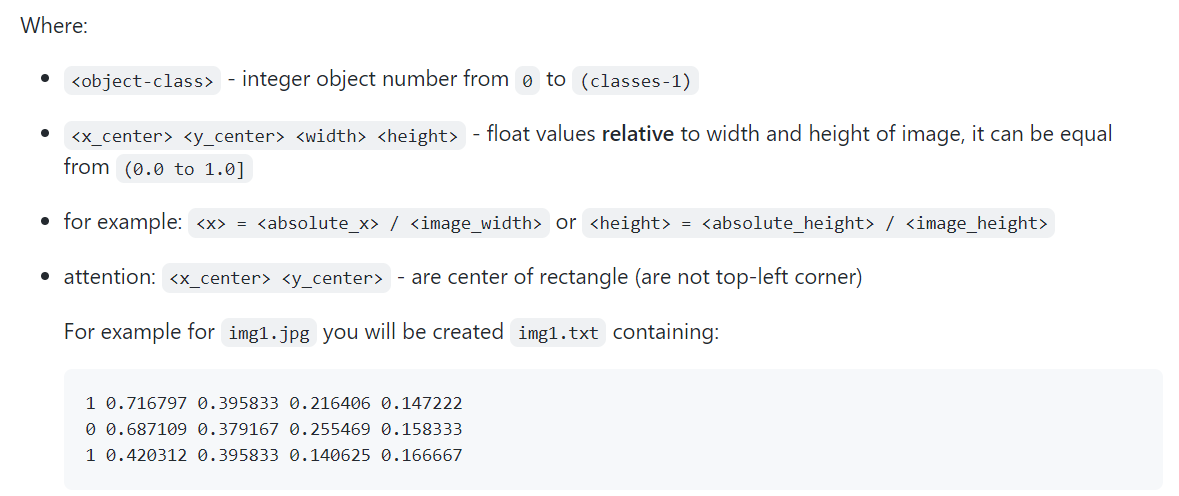Click the text float values
The width and height of the screenshot is (1179, 496).
pos(541,134)
